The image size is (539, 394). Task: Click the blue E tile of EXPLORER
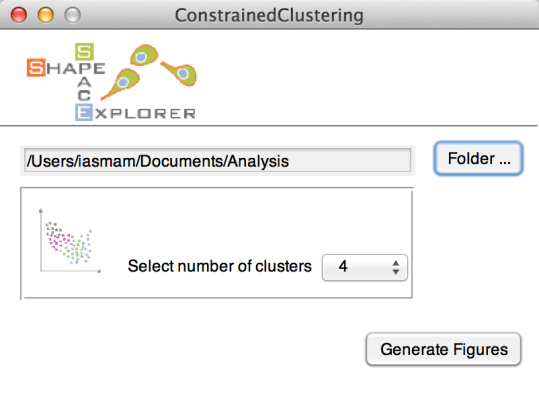(x=84, y=112)
